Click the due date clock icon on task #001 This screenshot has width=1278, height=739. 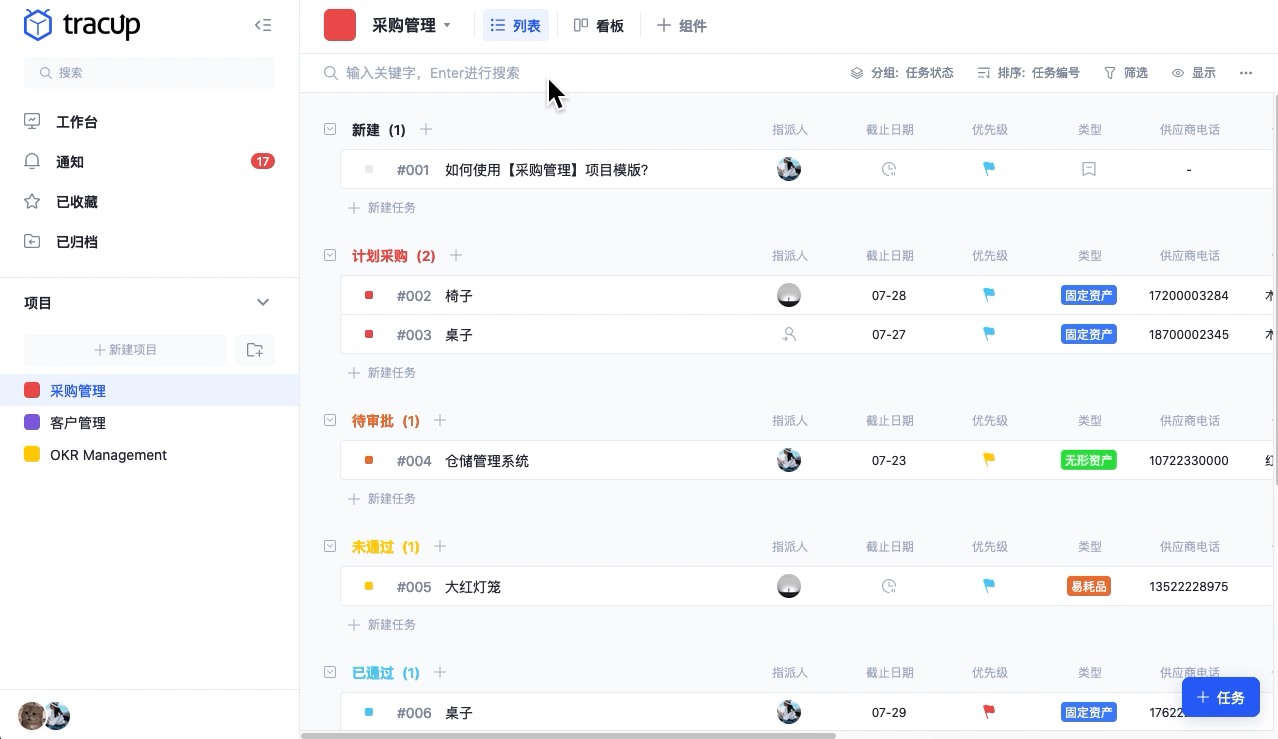(x=888, y=169)
